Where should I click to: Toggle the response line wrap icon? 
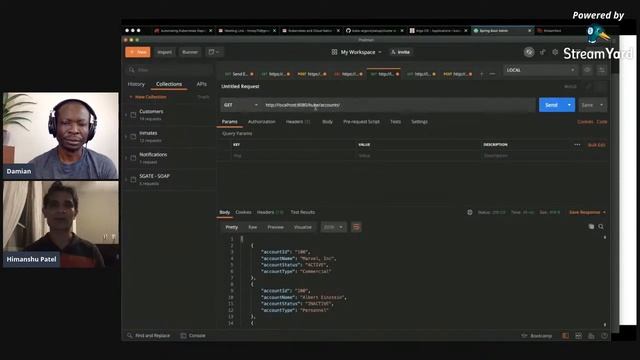(356, 227)
